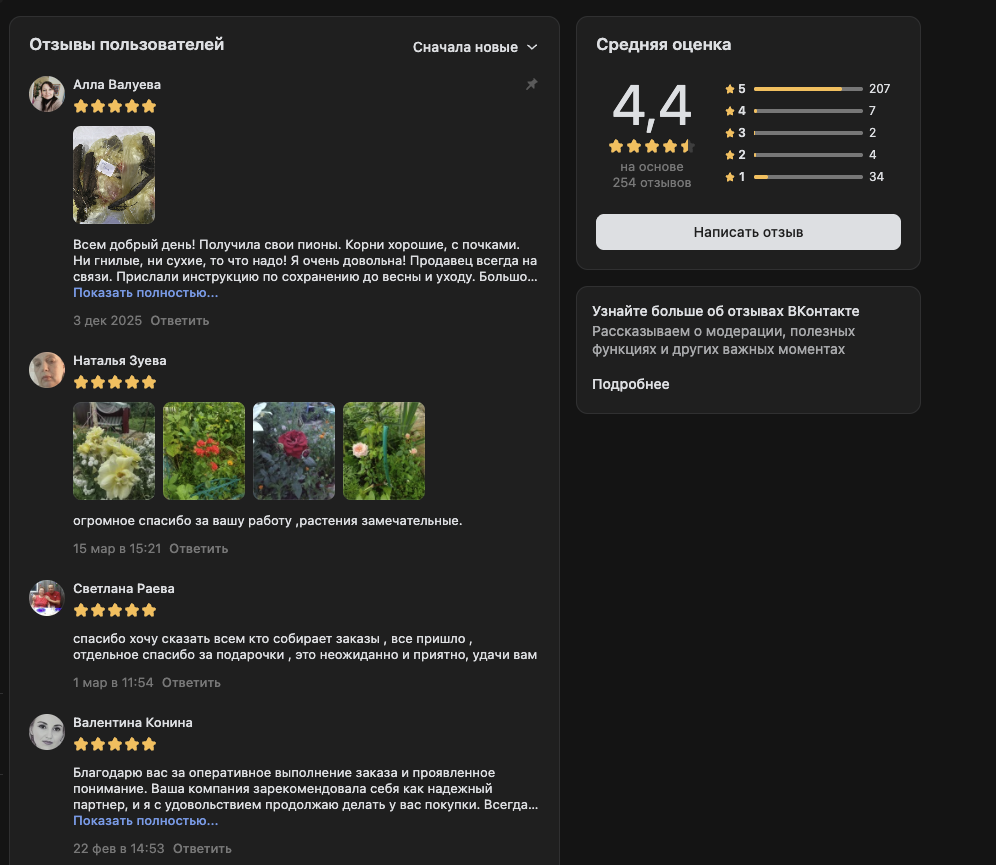Expand the sort chevron next to Сначала новые
The height and width of the screenshot is (865, 996).
532,48
